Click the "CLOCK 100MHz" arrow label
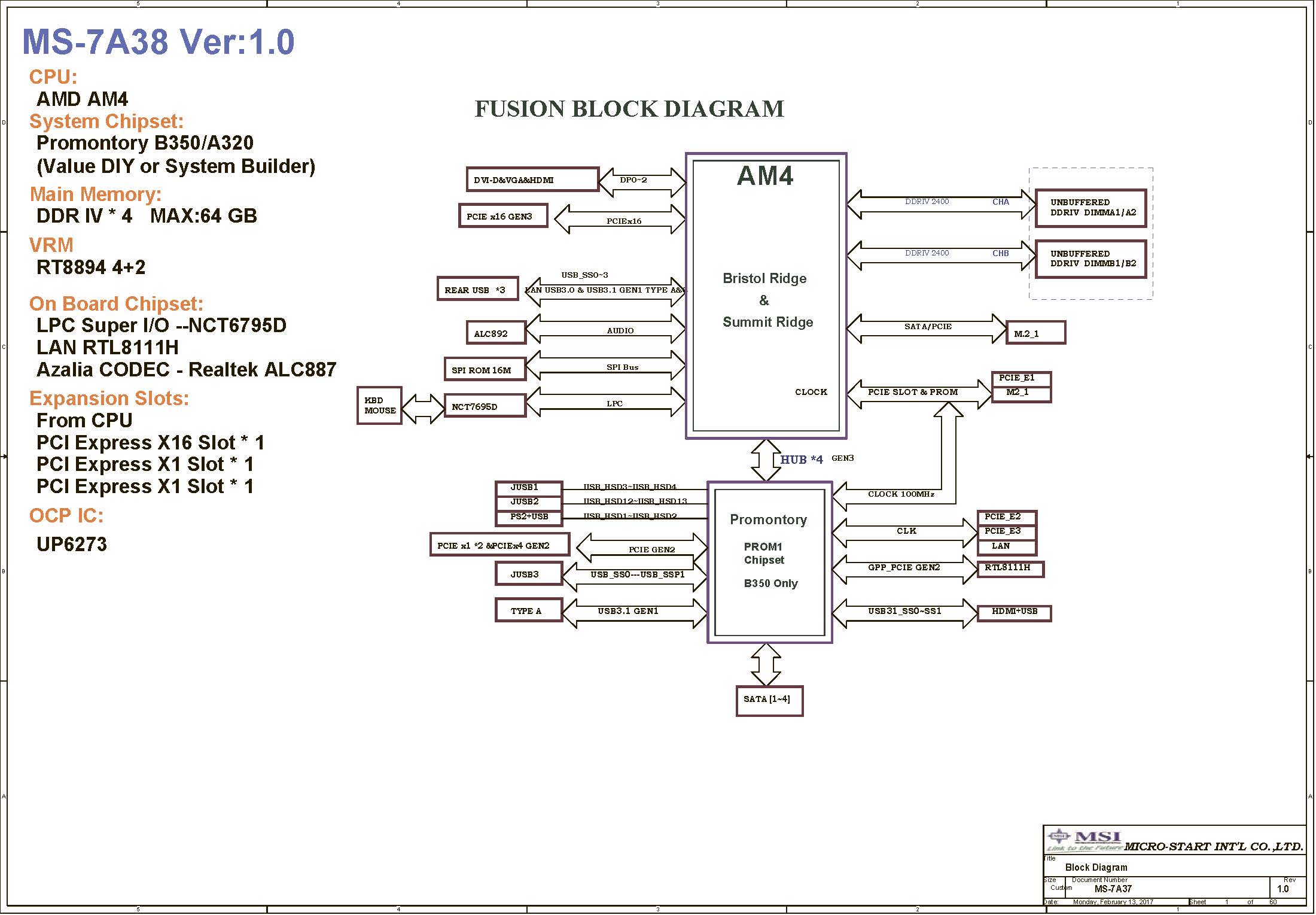Screen dimensions: 1316x915 (x=901, y=494)
